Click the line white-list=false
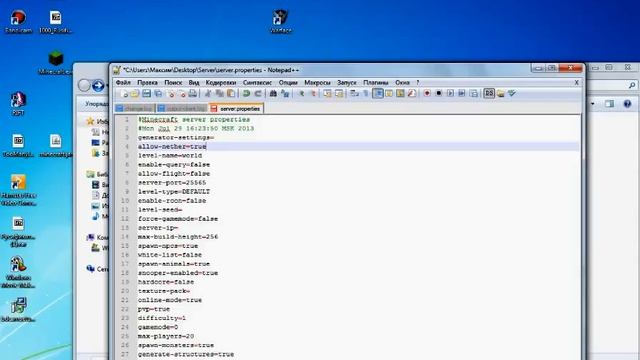 [170, 255]
